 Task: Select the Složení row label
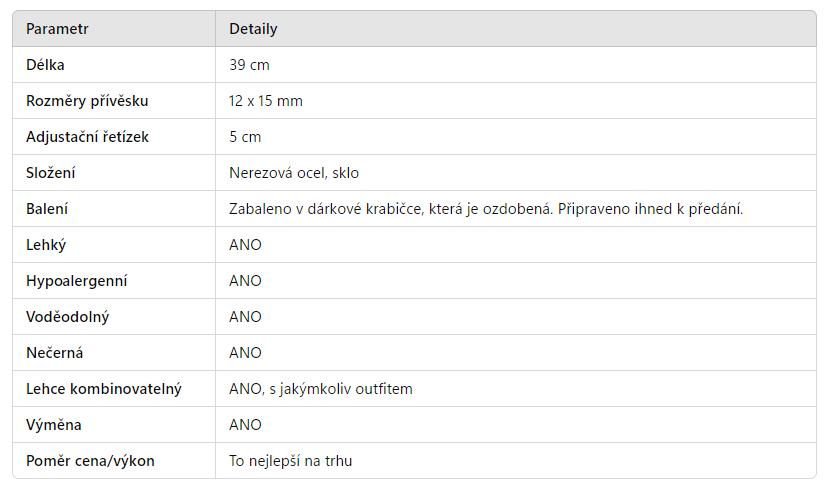pos(51,173)
